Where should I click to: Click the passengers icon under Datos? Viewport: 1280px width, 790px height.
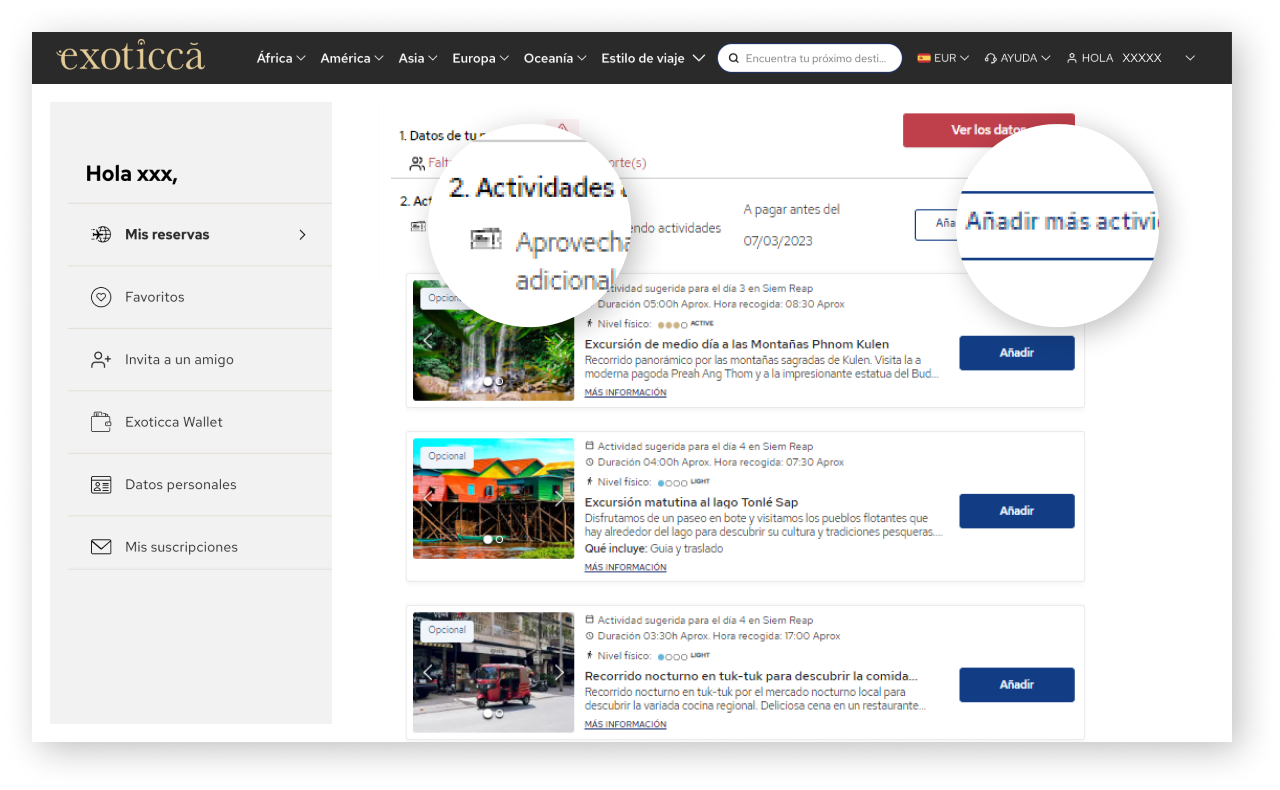417,163
